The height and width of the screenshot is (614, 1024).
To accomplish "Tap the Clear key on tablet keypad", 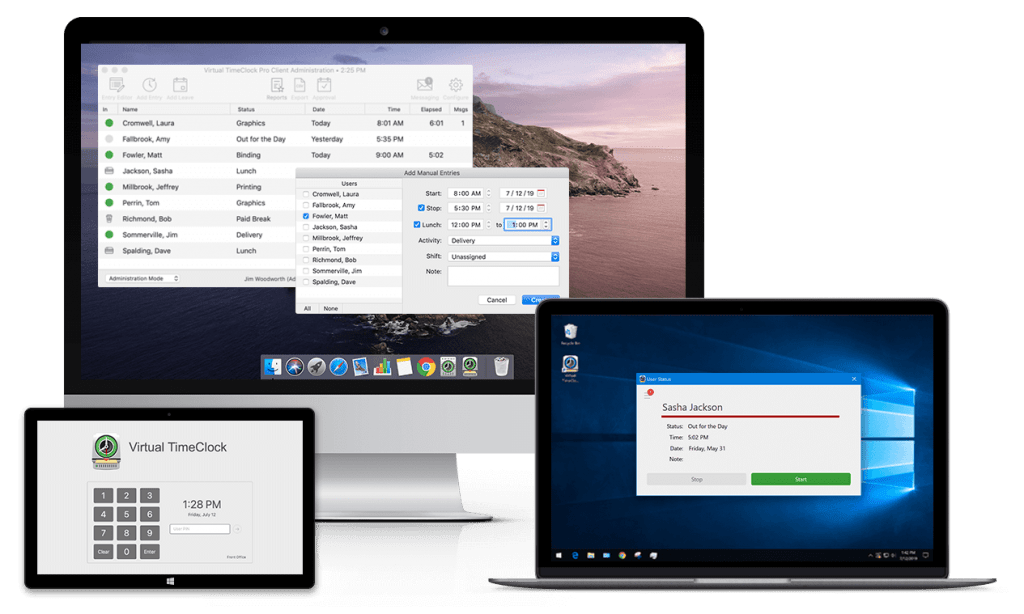I will (x=103, y=552).
